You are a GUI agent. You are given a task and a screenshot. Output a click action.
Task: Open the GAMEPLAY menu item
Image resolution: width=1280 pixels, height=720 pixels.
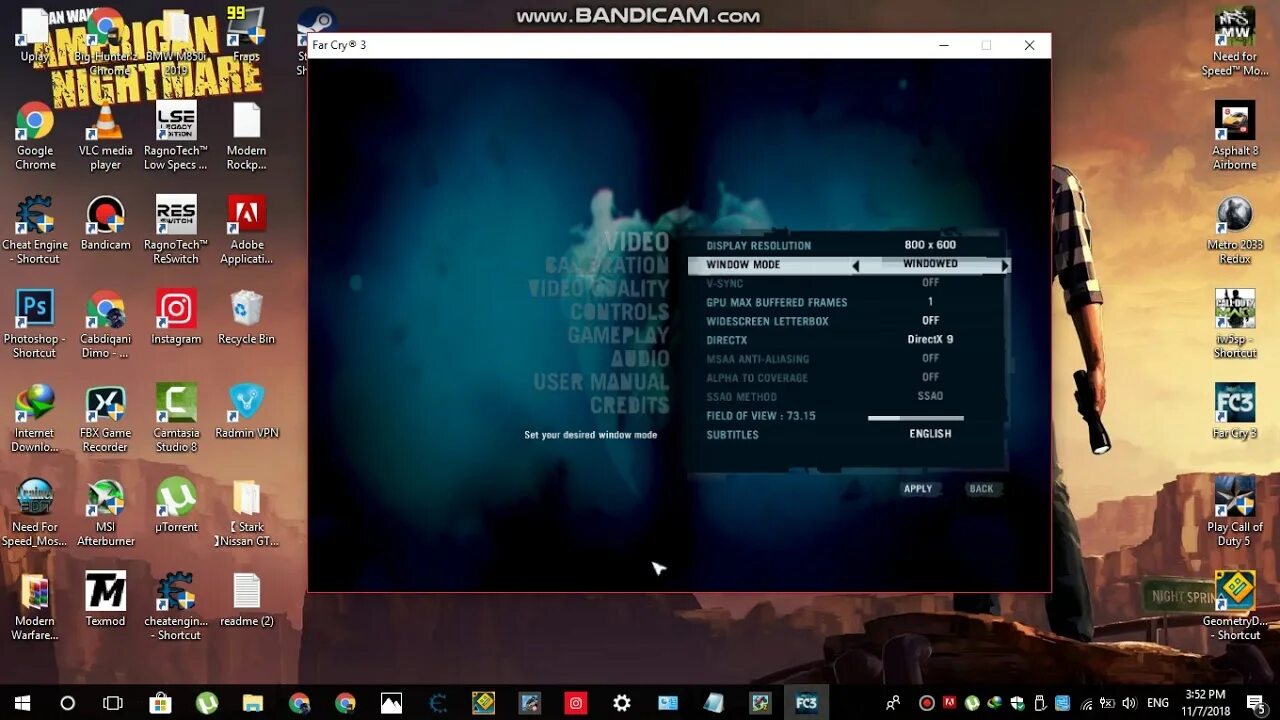click(619, 335)
